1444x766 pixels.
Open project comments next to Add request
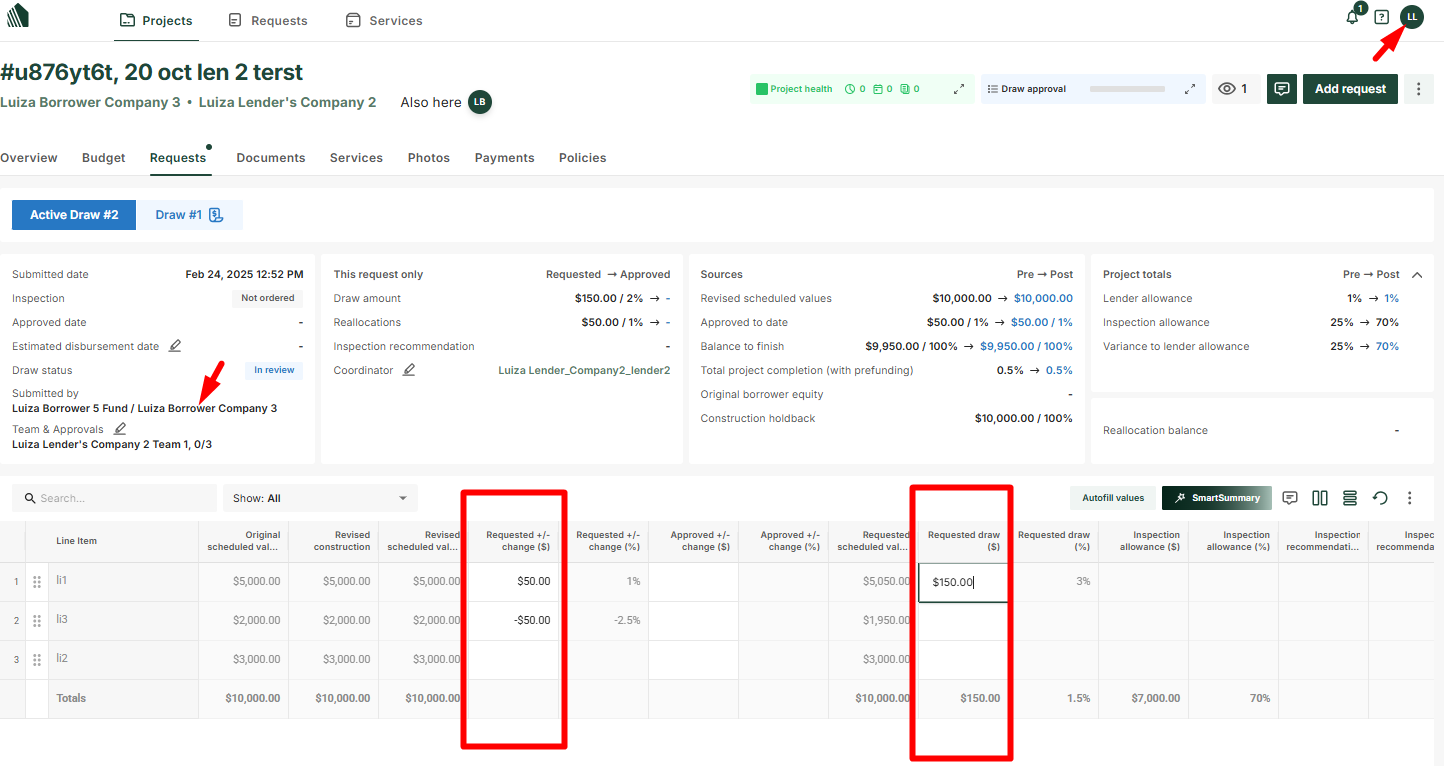[x=1281, y=89]
